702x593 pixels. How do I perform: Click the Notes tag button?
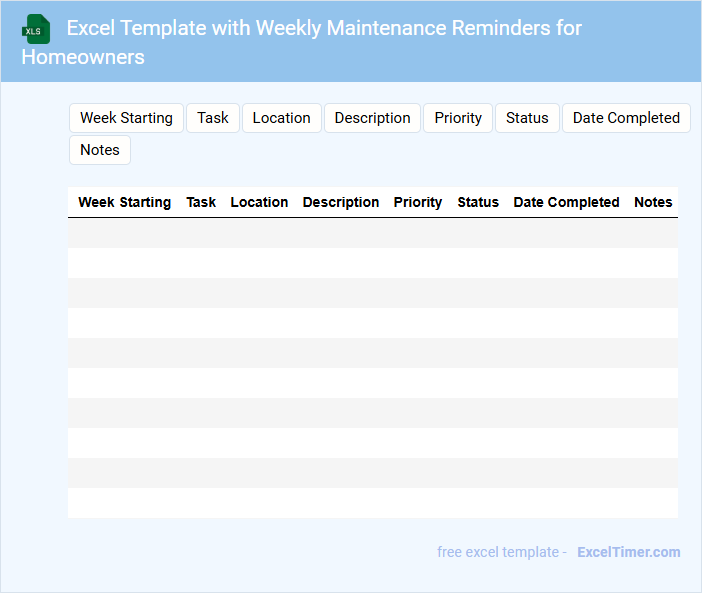[100, 150]
